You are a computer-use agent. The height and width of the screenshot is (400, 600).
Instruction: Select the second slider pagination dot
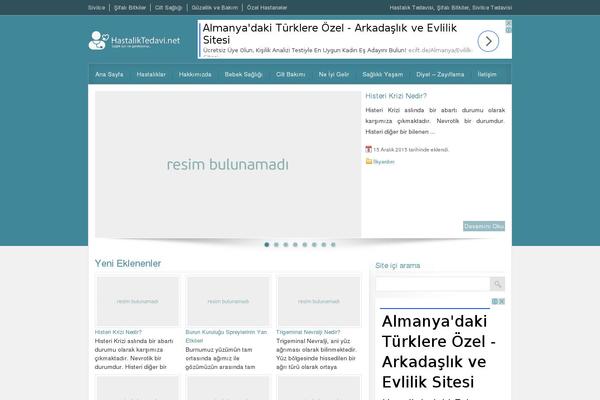(x=277, y=244)
